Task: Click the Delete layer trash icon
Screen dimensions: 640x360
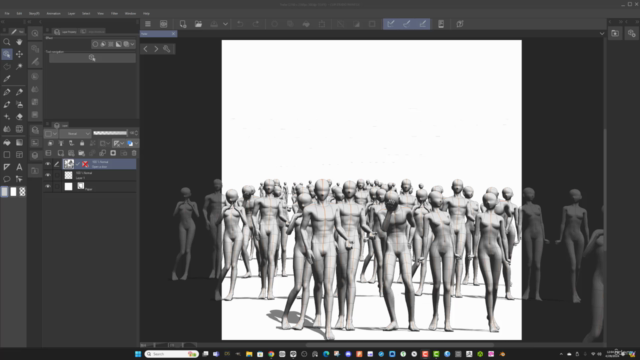Action: point(134,153)
